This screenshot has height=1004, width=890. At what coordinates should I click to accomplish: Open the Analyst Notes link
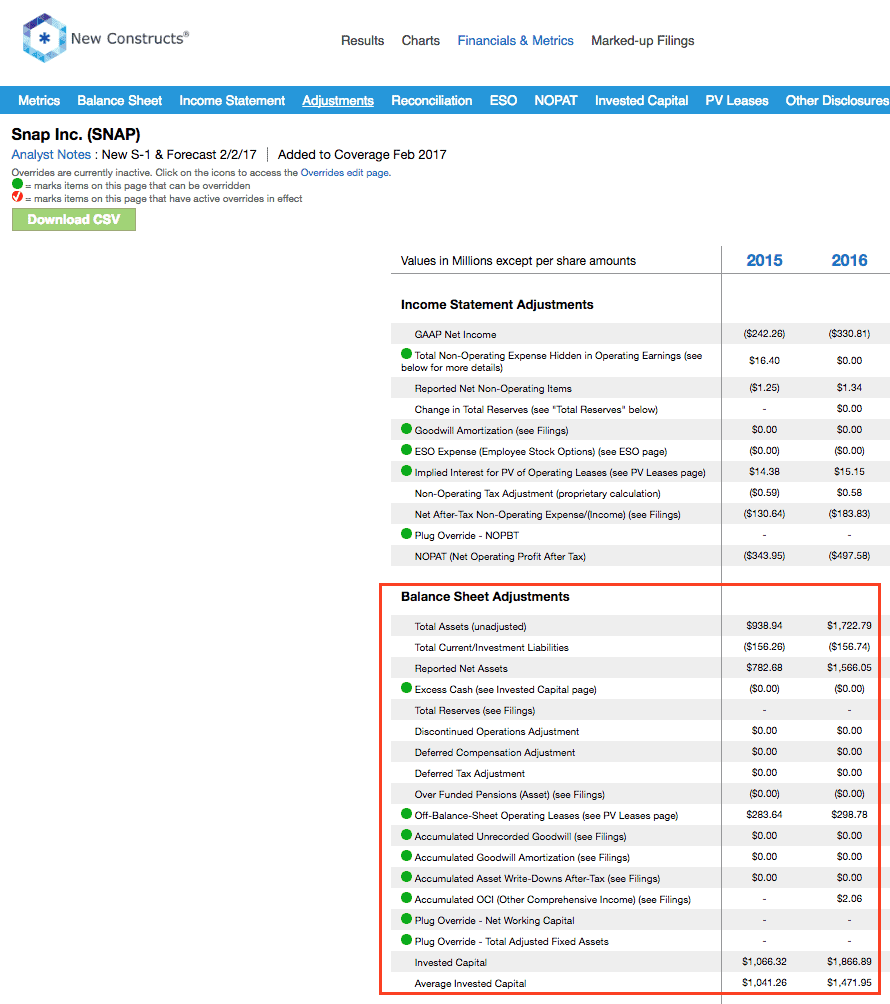pyautogui.click(x=51, y=154)
